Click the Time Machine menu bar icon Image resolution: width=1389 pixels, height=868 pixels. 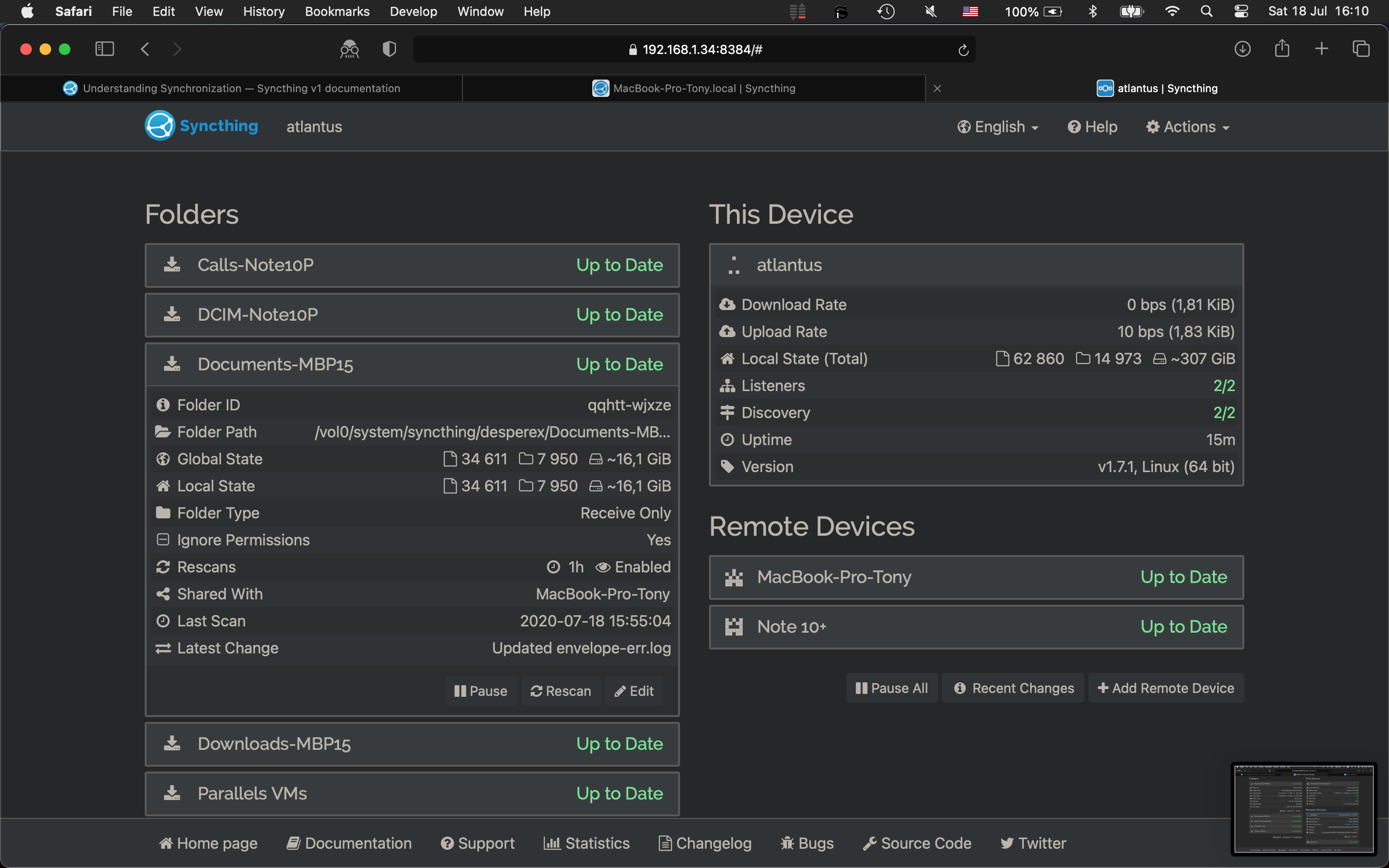[886, 12]
